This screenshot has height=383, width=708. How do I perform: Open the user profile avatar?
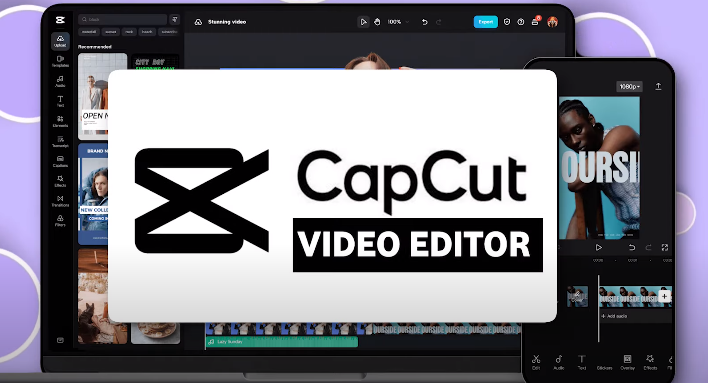pyautogui.click(x=552, y=22)
